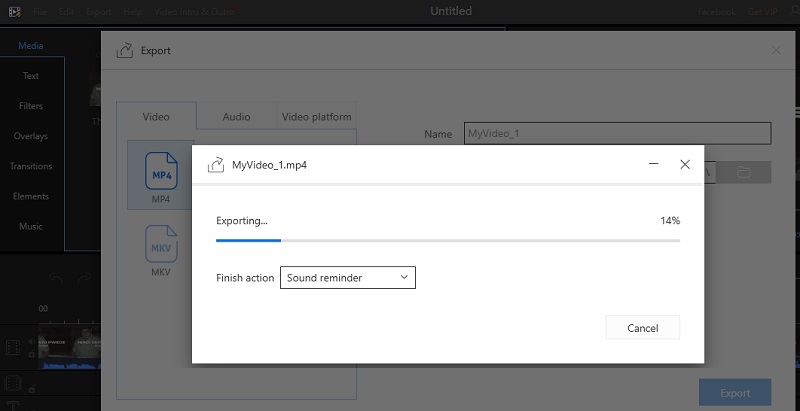Open the Media panel
800x411 pixels.
pos(31,45)
